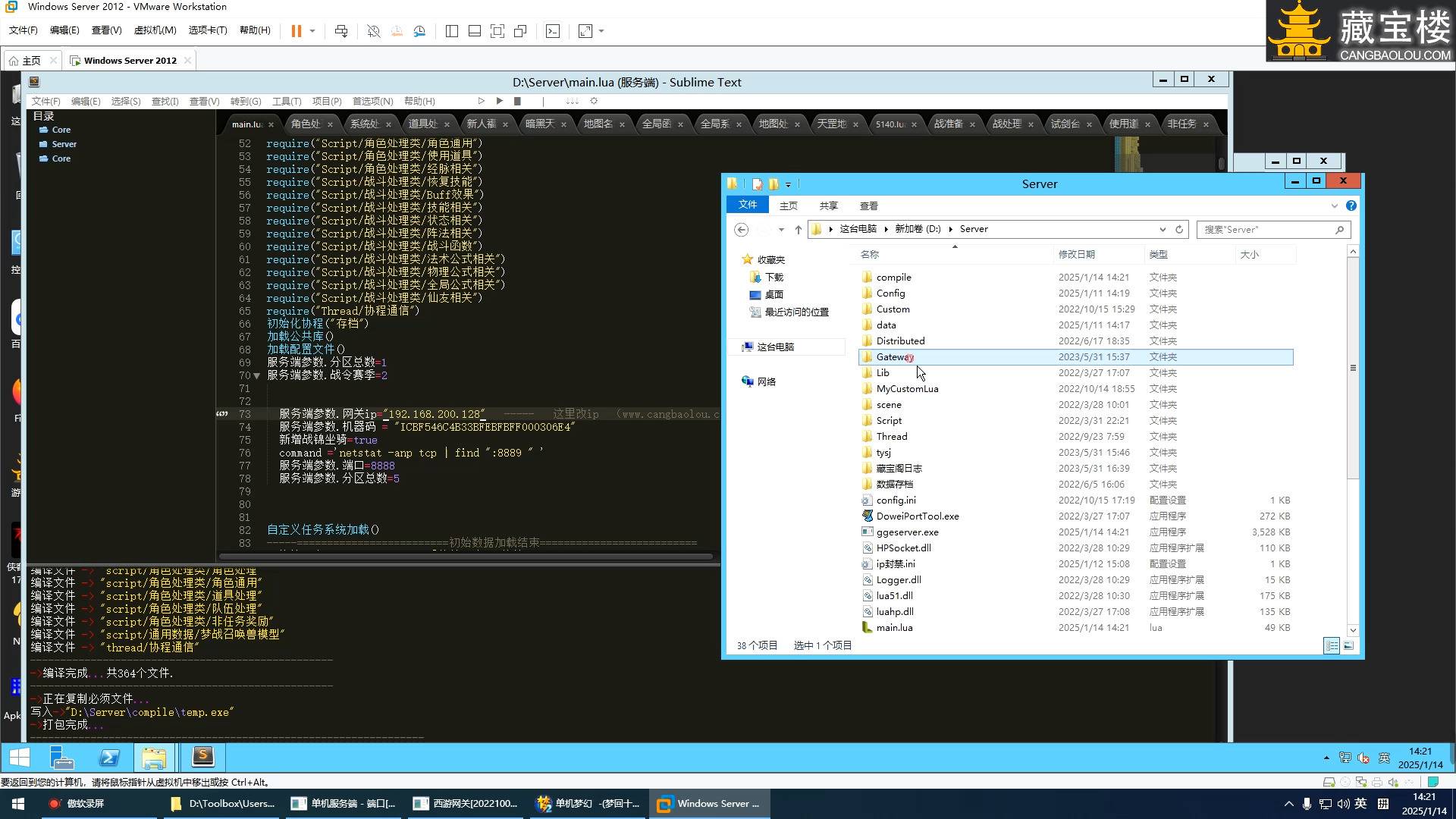This screenshot has width=1456, height=819.
Task: Pause the virtual machine in VMware toolbar
Action: tap(296, 31)
